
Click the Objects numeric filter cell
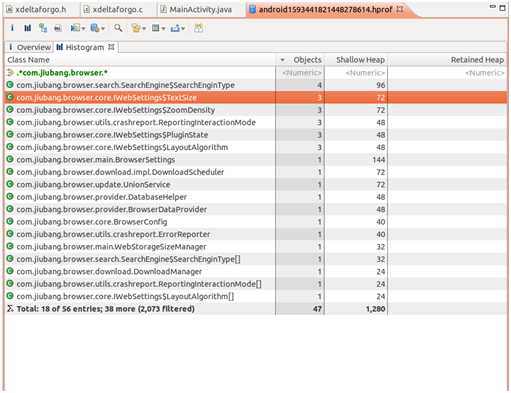click(301, 73)
